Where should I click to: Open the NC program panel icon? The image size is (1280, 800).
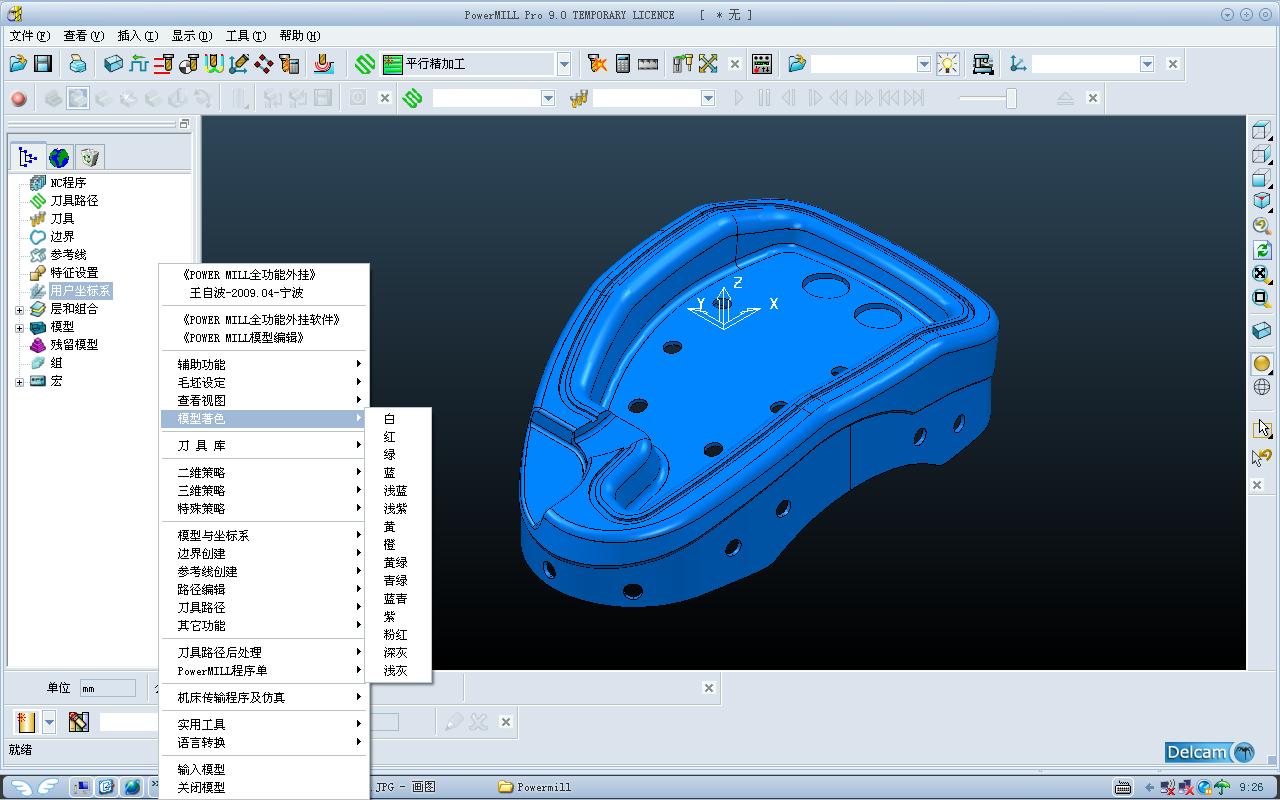[761, 64]
